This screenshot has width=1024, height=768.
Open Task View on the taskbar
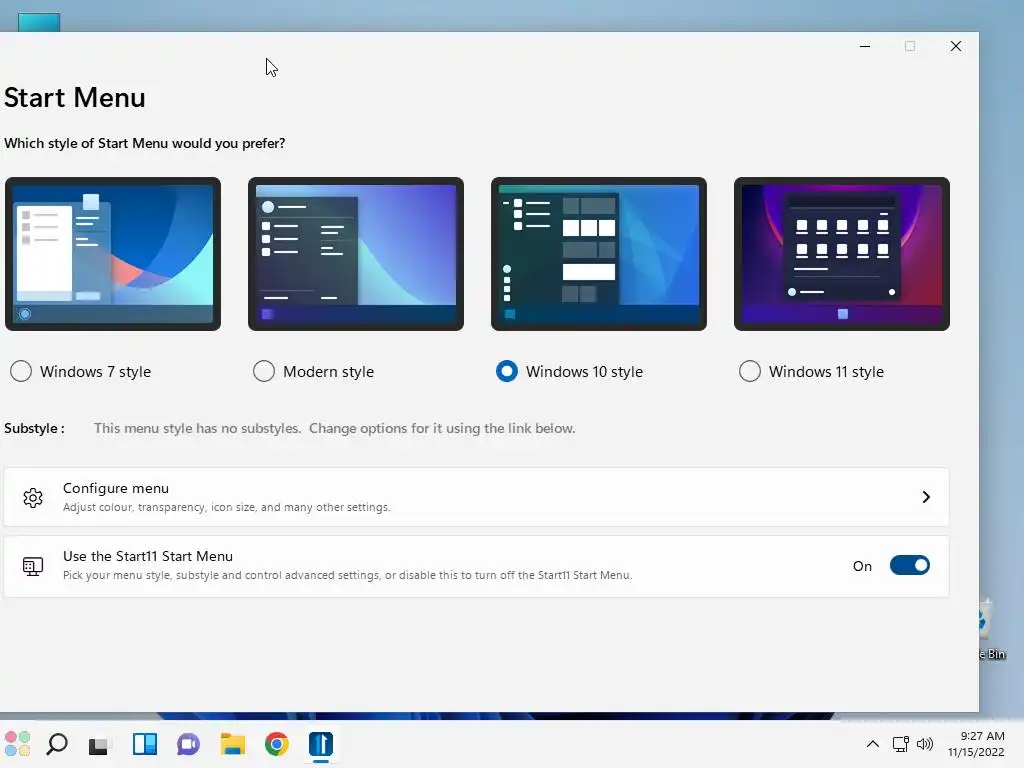pos(99,744)
